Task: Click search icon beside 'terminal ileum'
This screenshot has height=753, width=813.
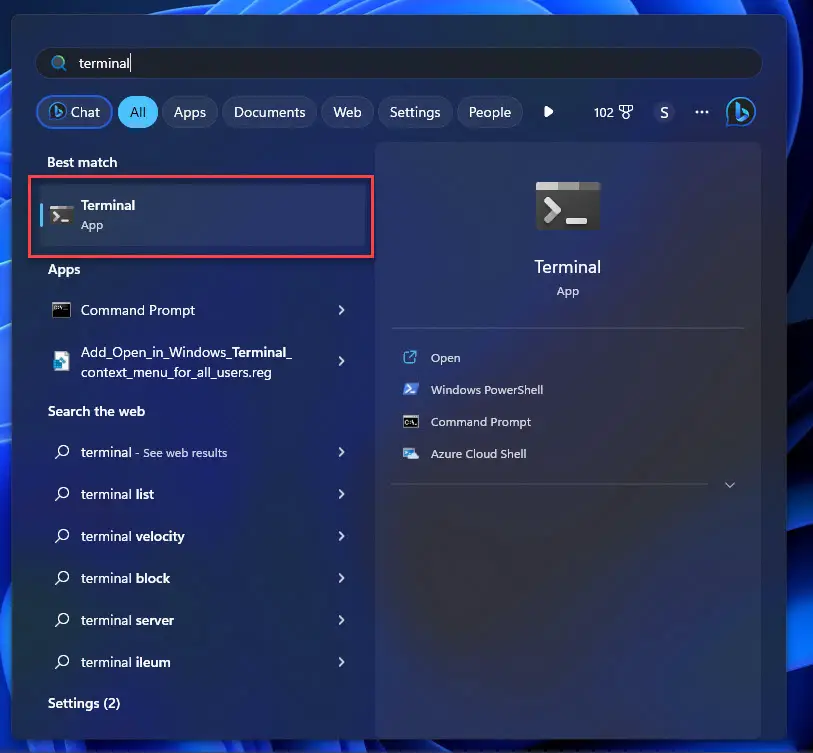Action: (62, 661)
